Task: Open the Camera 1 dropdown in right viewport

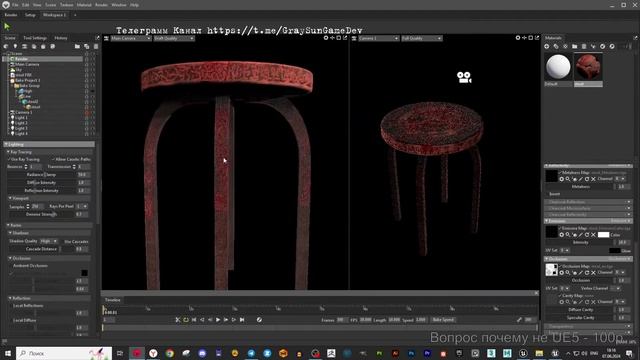Action: [378, 38]
